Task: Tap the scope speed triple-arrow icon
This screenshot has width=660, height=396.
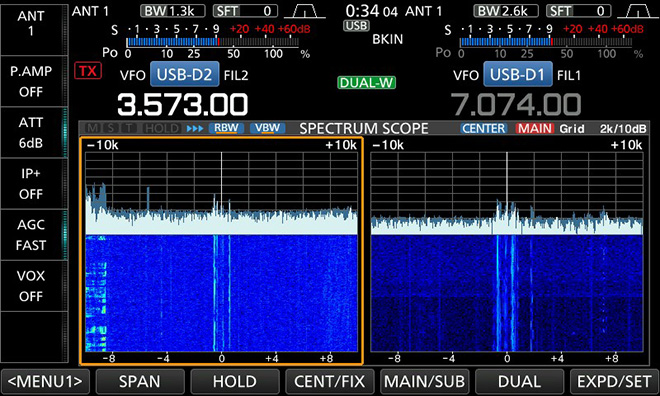Action: [194, 128]
